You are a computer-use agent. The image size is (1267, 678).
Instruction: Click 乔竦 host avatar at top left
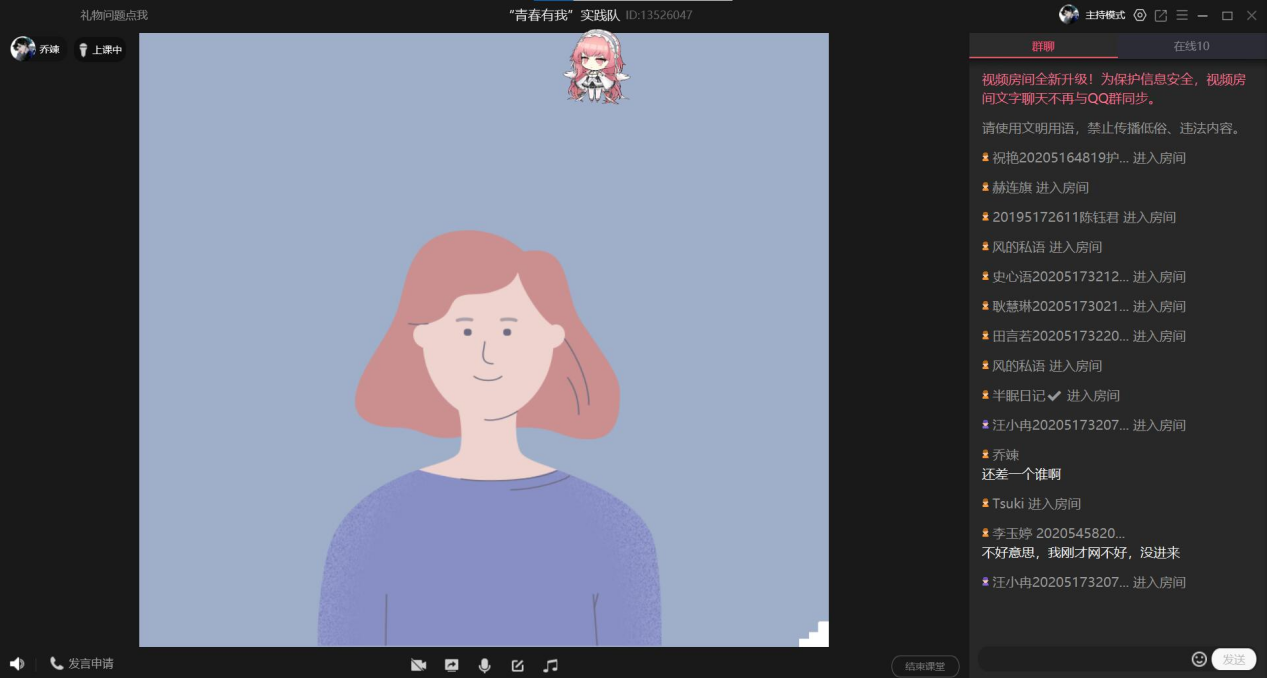tap(24, 49)
